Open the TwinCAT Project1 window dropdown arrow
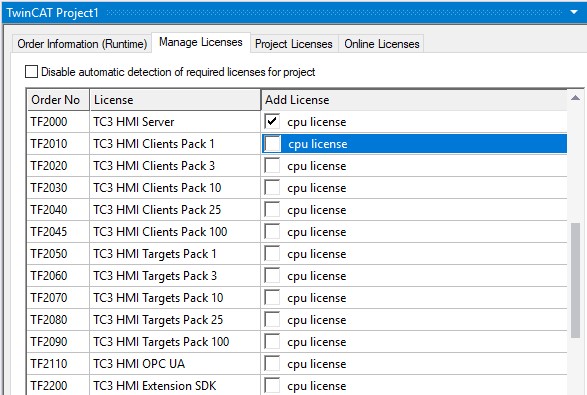Image resolution: width=587 pixels, height=395 pixels. (x=574, y=12)
